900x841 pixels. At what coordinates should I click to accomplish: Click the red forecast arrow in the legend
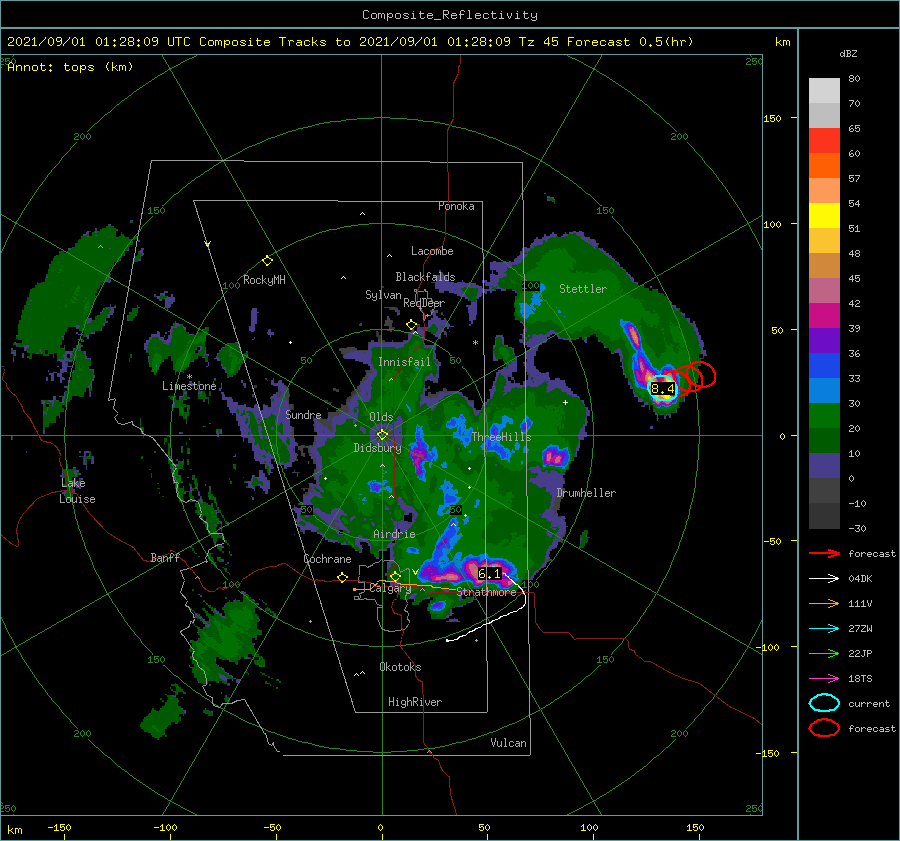[824, 553]
